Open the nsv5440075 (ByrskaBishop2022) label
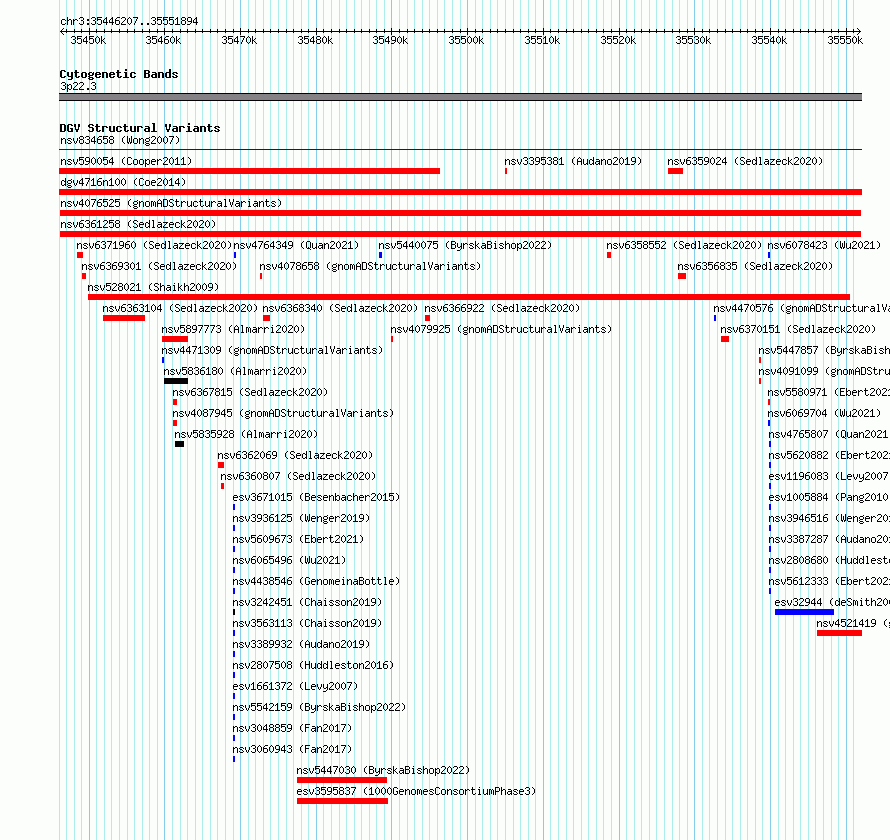This screenshot has height=840, width=890. click(465, 245)
